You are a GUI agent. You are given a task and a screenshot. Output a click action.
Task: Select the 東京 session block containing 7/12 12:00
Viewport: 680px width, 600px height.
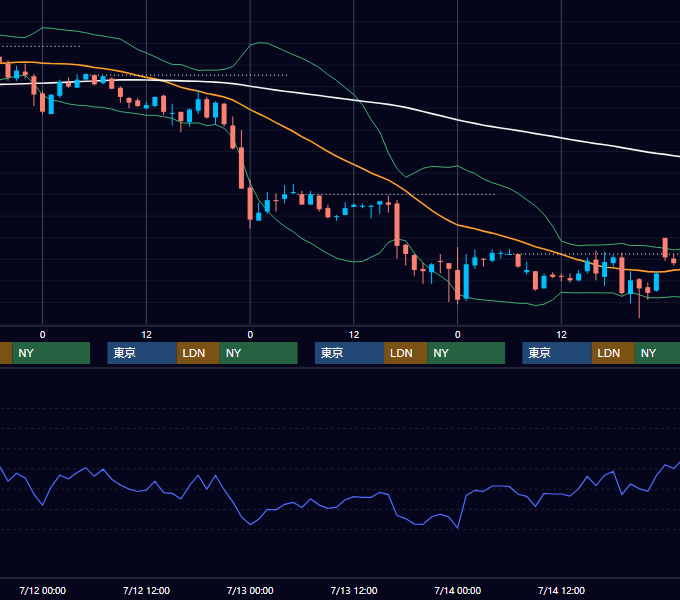click(x=142, y=353)
